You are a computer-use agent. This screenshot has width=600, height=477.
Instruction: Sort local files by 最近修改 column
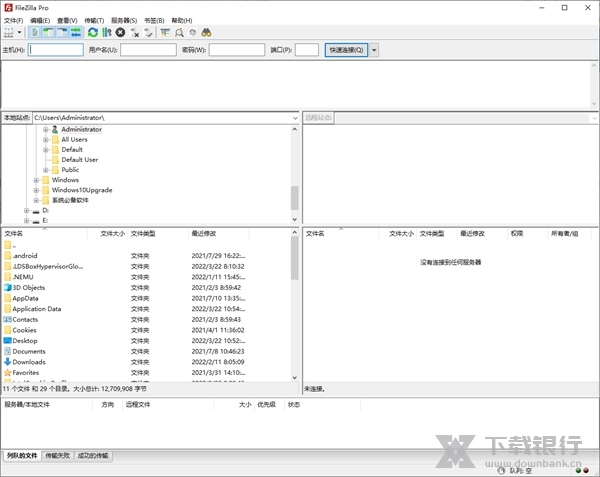click(206, 233)
